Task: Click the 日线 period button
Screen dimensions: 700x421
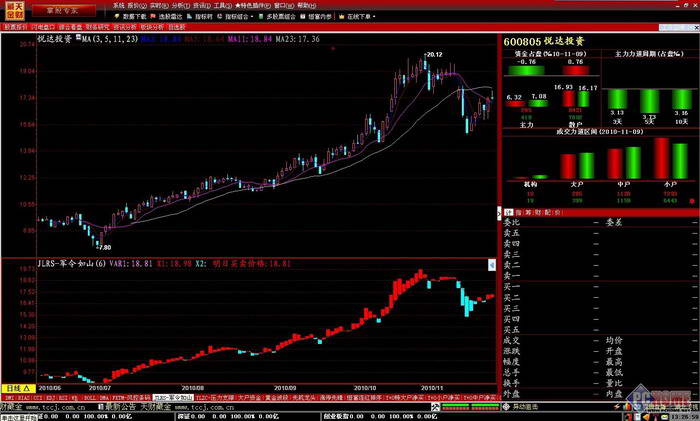Action: pos(18,388)
